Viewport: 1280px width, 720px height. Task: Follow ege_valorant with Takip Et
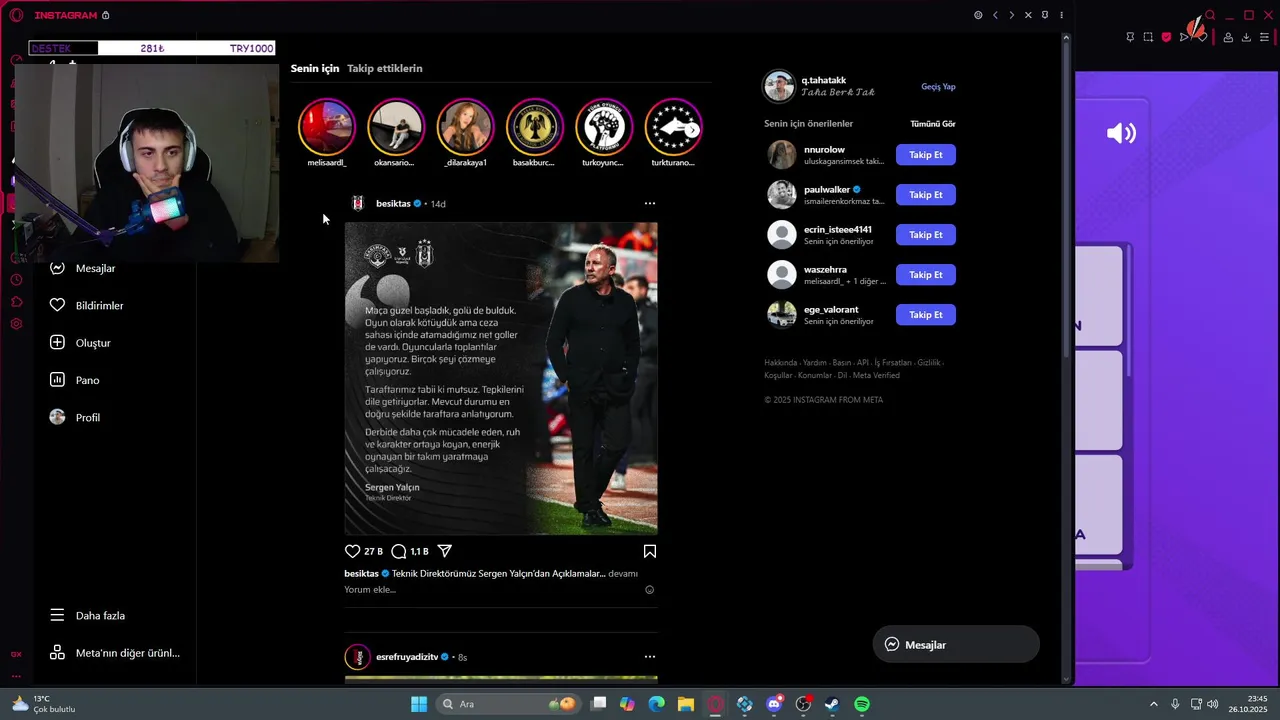point(926,315)
